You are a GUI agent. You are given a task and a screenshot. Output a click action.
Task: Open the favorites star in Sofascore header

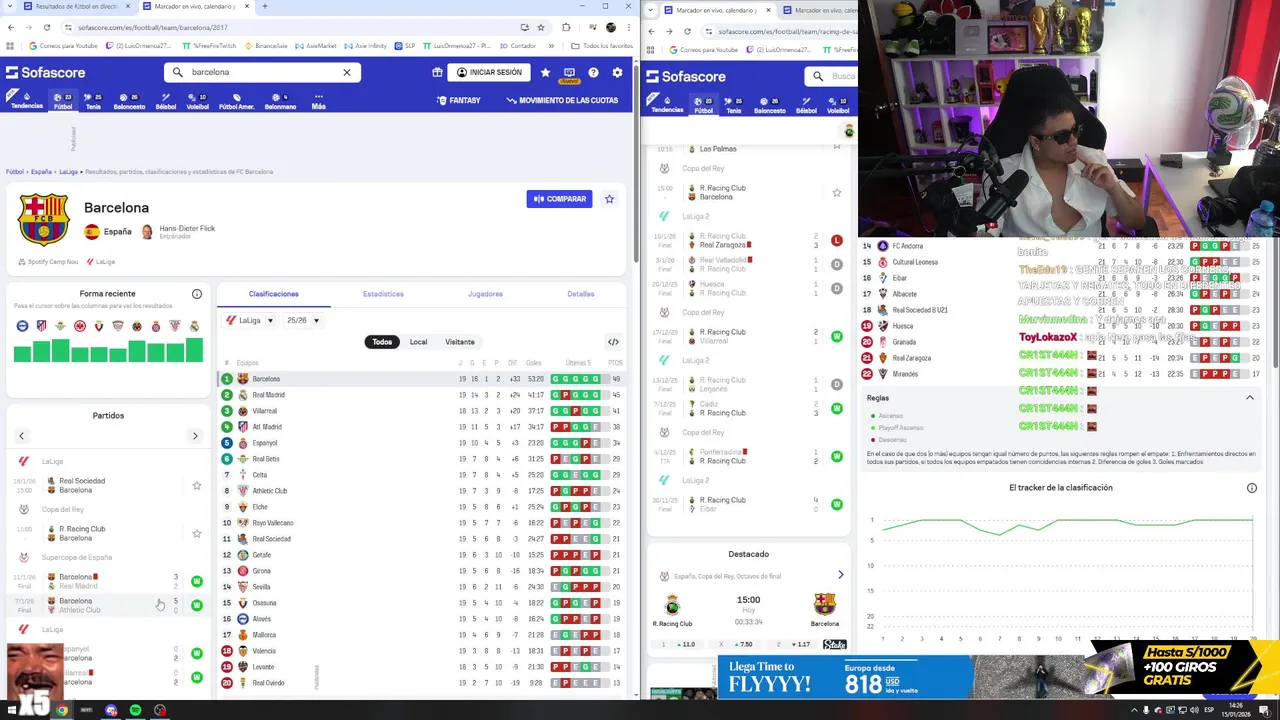(545, 72)
